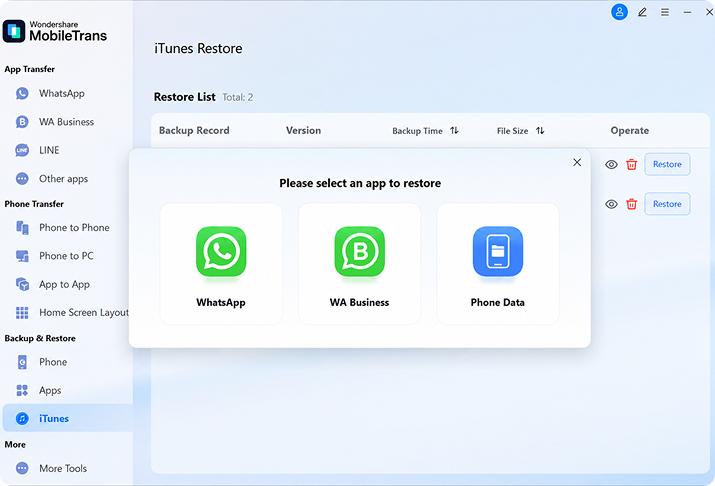Click the Backup & Restore section heading

point(40,338)
